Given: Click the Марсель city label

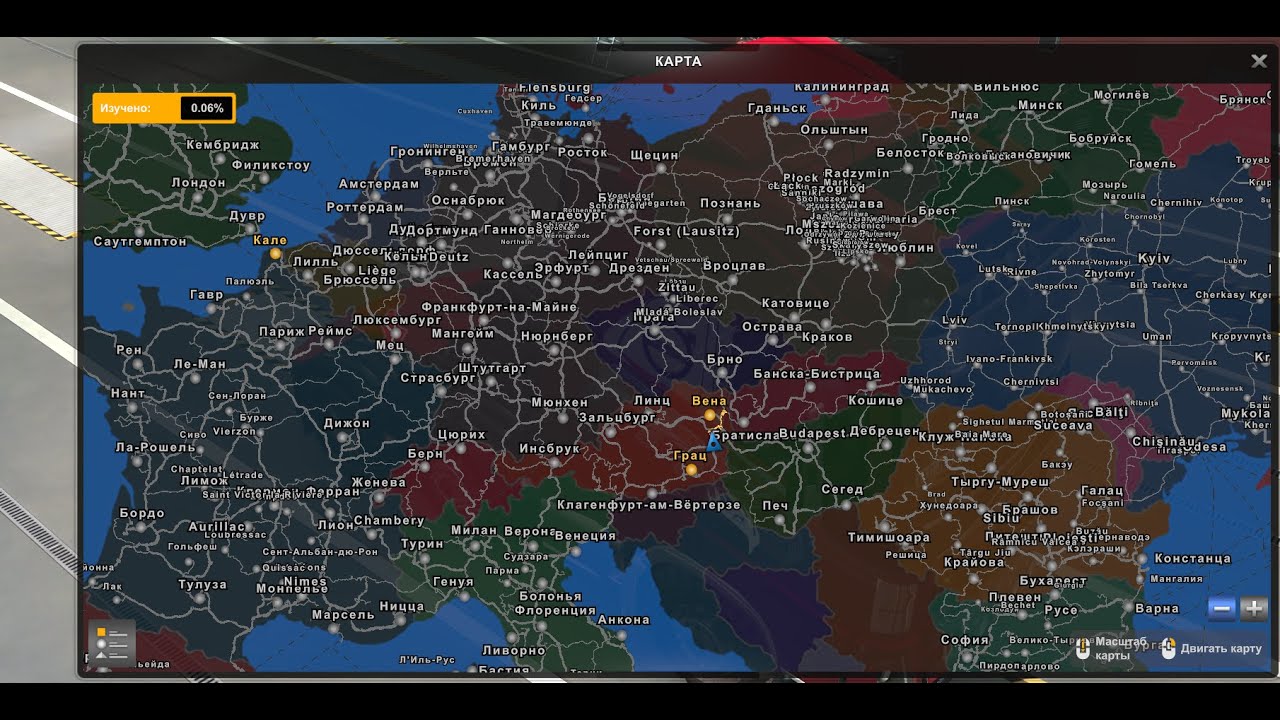Looking at the screenshot, I should click(343, 615).
